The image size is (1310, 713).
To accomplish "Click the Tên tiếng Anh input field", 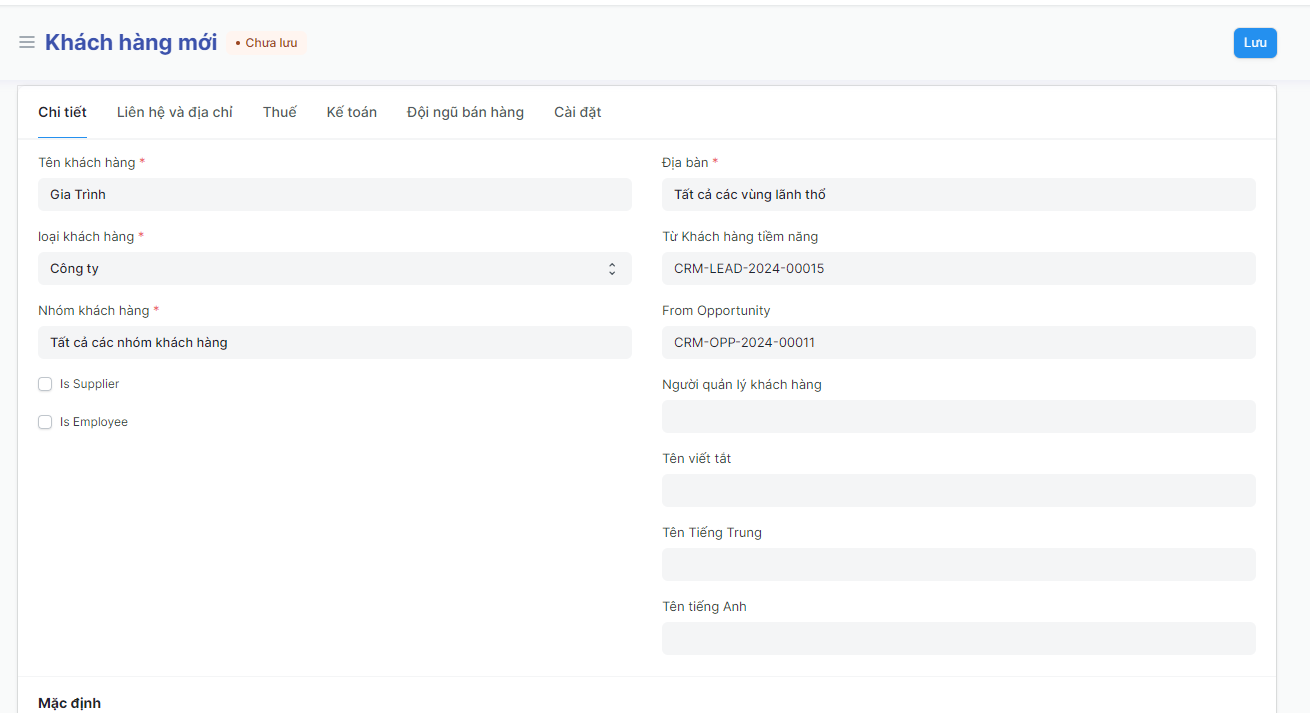I will pyautogui.click(x=957, y=639).
